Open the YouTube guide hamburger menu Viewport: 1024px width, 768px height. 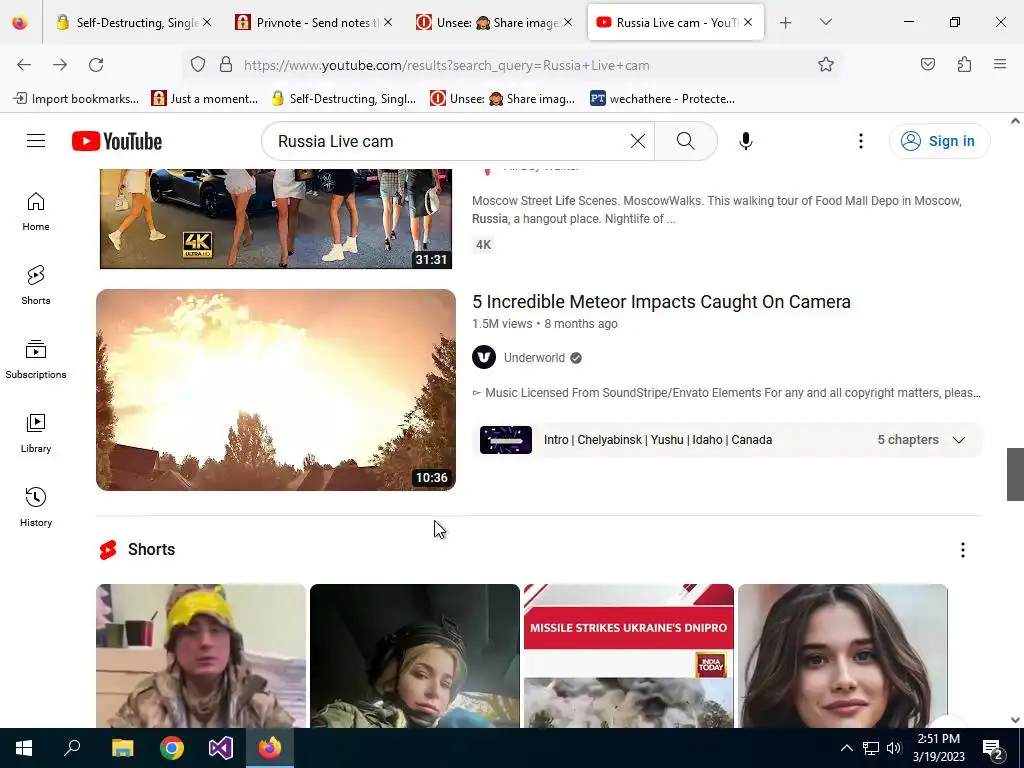(36, 141)
